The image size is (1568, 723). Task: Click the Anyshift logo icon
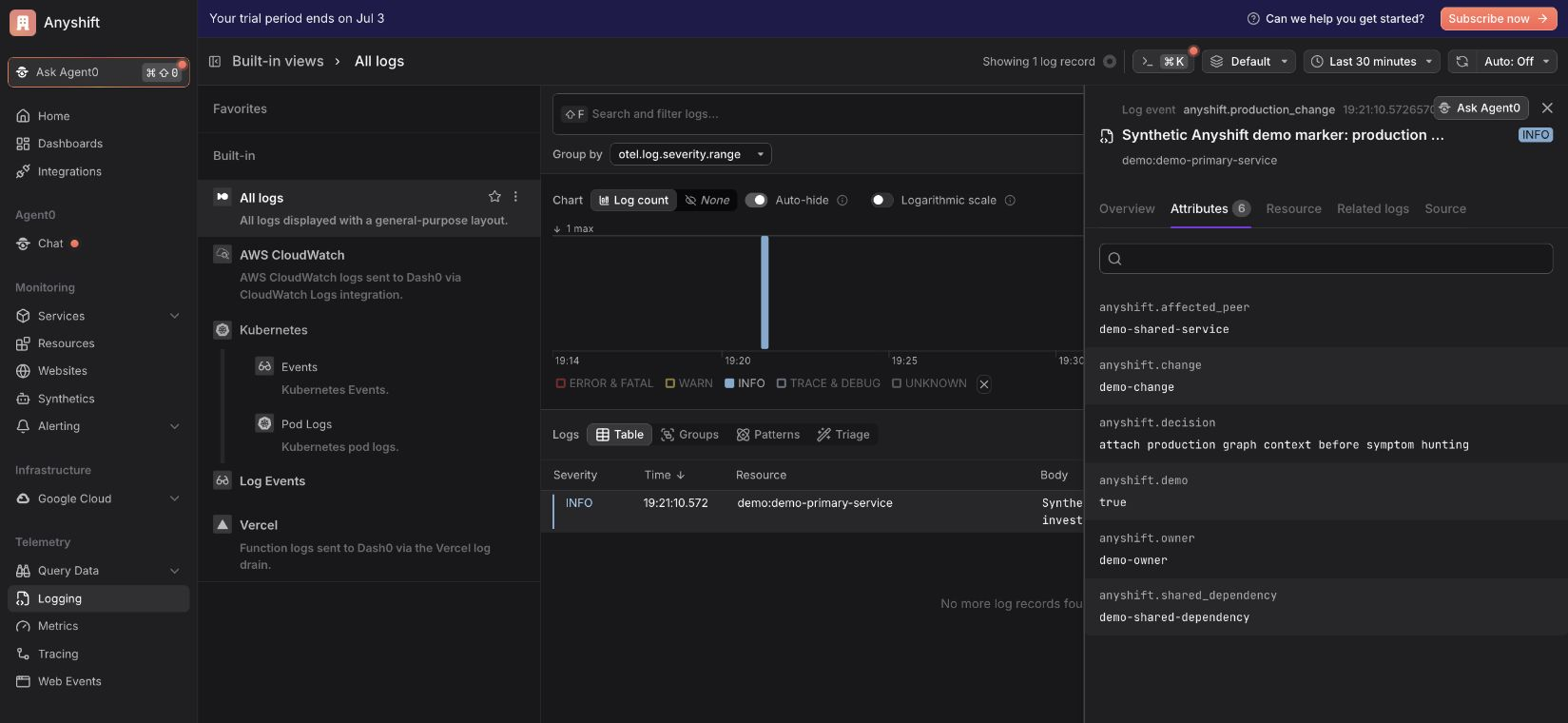(23, 22)
